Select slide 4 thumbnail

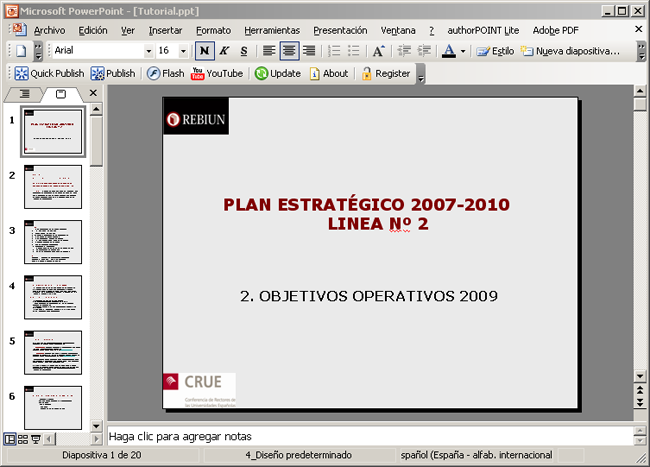coord(53,297)
